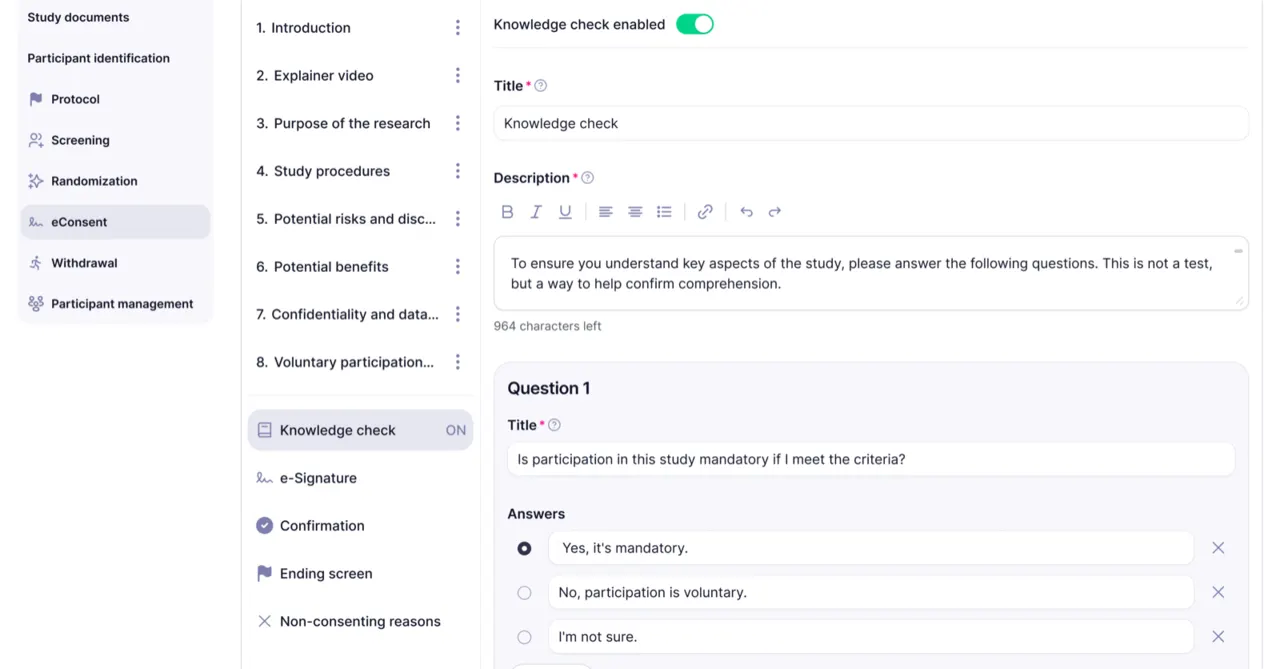Open Study documents in sidebar

point(78,17)
